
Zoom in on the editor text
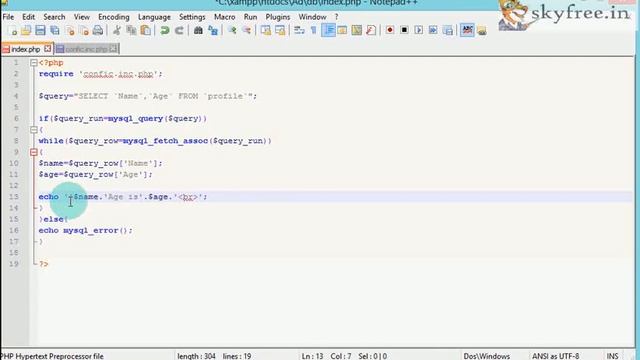232,31
